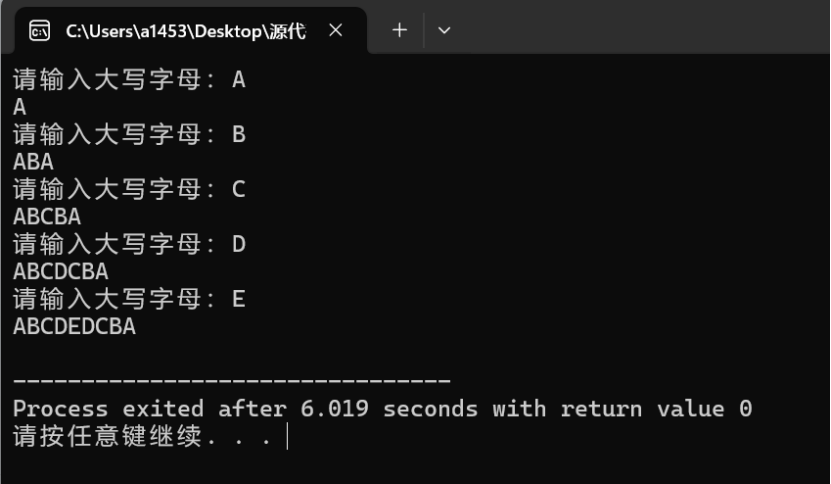Select the C:\Users\a1453\Desktop tab title
The height and width of the screenshot is (484, 831).
pos(186,31)
